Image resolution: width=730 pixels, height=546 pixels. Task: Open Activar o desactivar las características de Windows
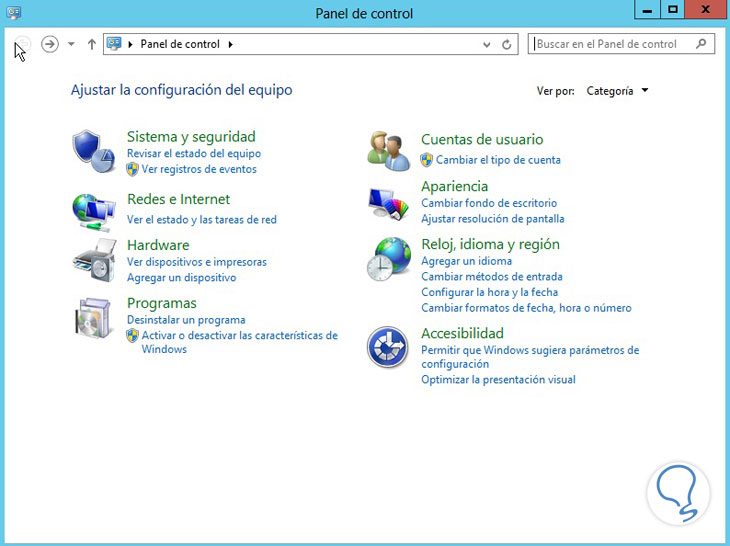239,342
